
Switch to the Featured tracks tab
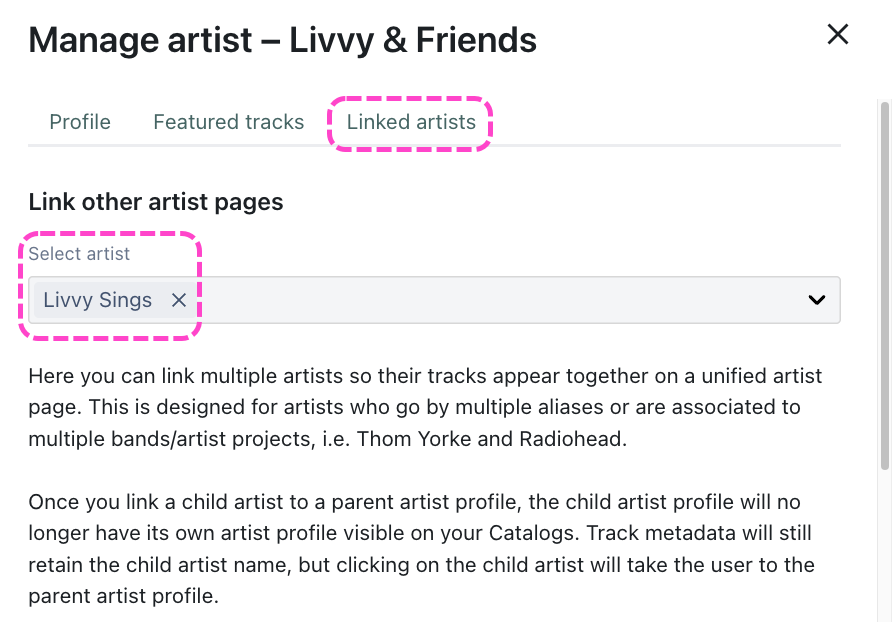(x=228, y=122)
